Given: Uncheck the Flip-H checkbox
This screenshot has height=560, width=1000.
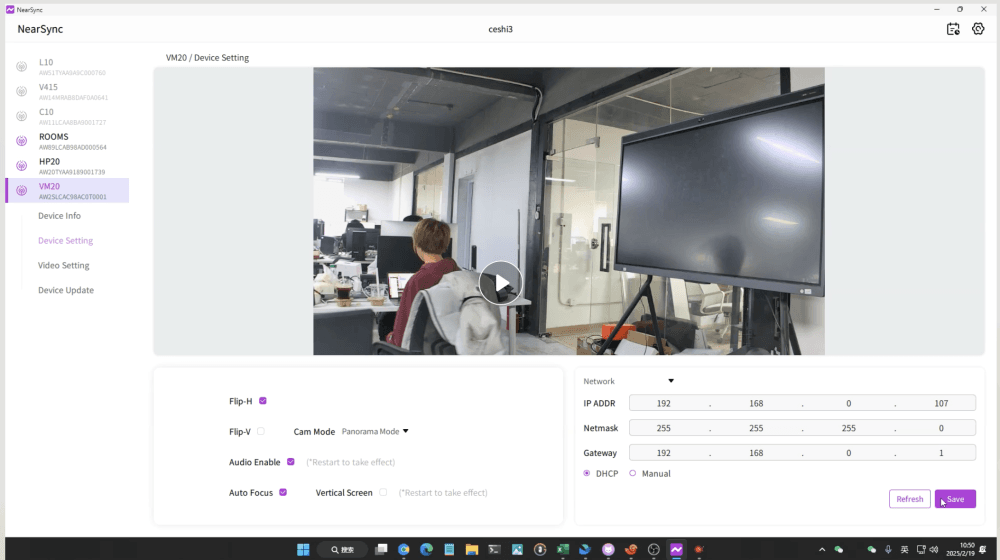Looking at the screenshot, I should [x=263, y=401].
